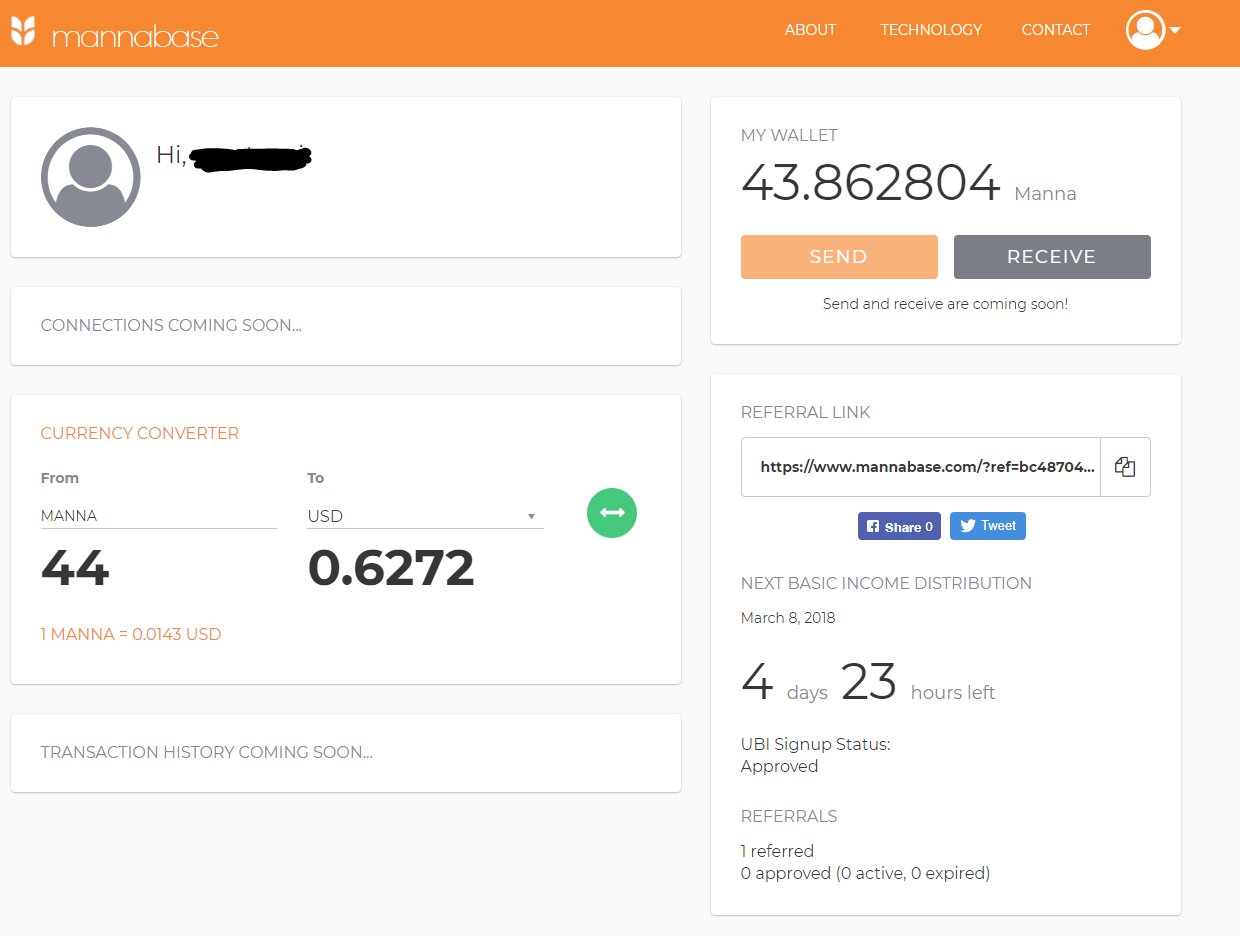Click Send and receive are coming soon note
The image size is (1240, 936).
tap(945, 303)
